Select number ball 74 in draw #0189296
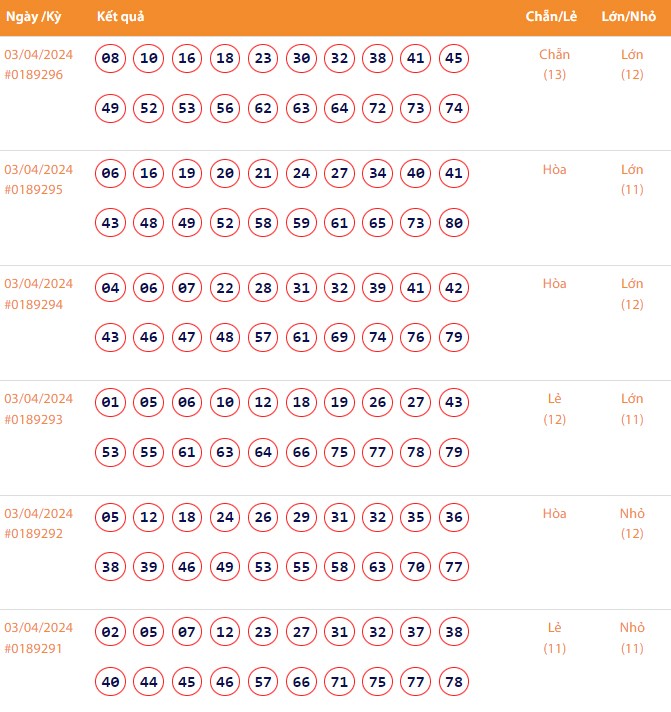Screen dimensions: 671x712 tap(454, 108)
